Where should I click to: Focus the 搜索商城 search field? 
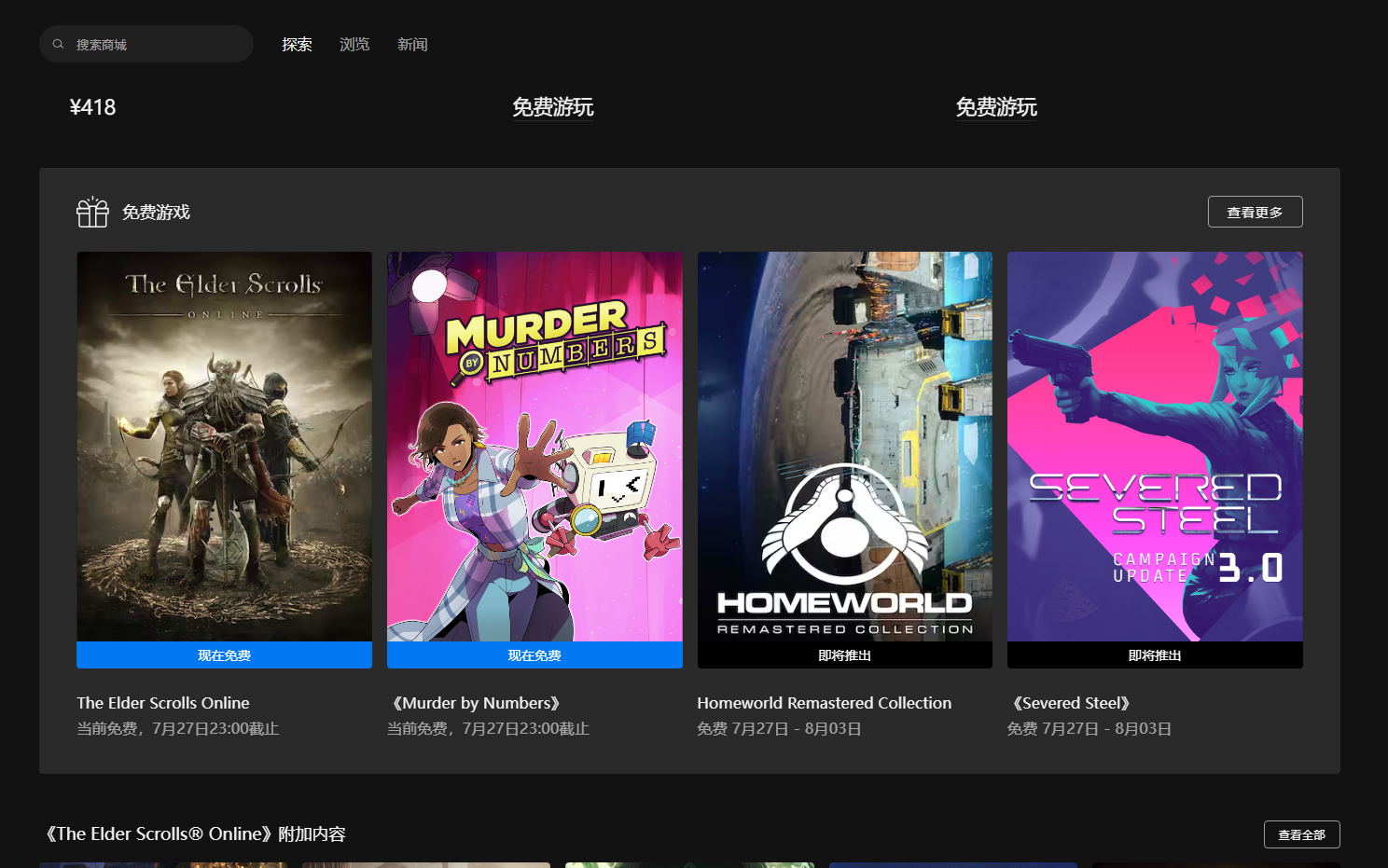coord(146,44)
